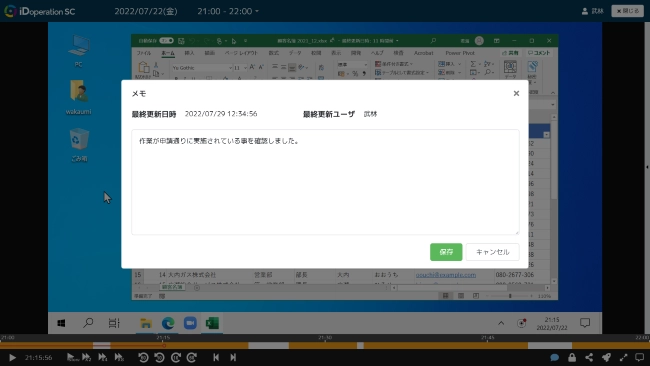Skip forward 10 seconds
This screenshot has height=366, width=650.
176,357
